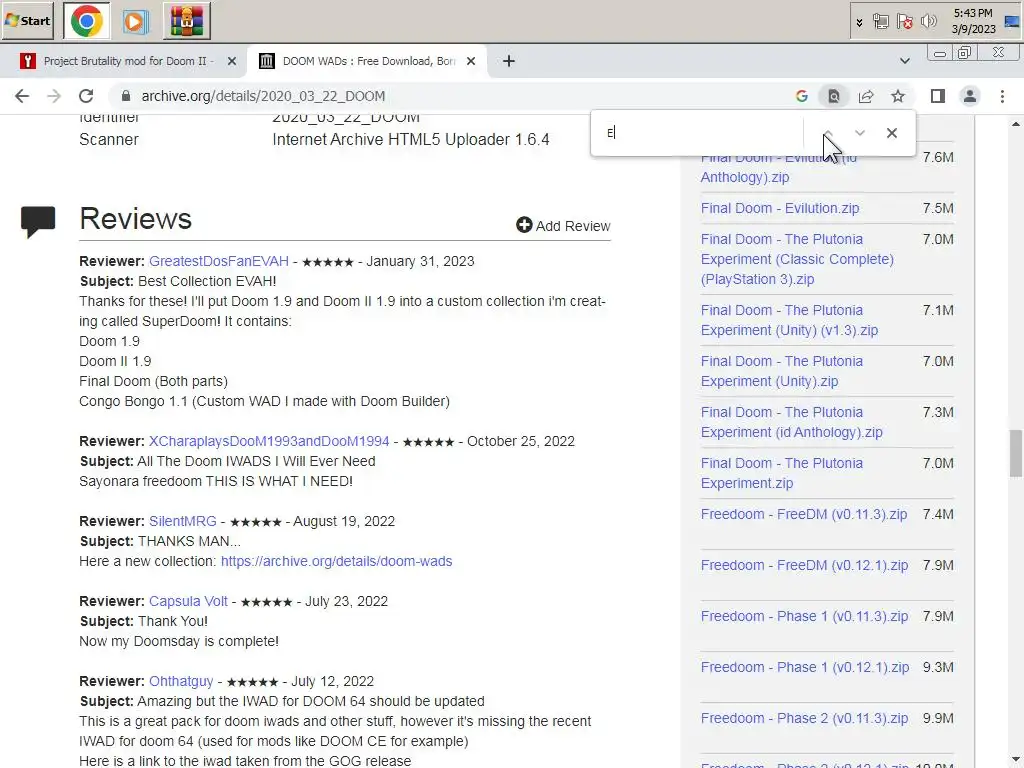Click the system tray flag monitor icon
1024x768 pixels.
pos(880,22)
